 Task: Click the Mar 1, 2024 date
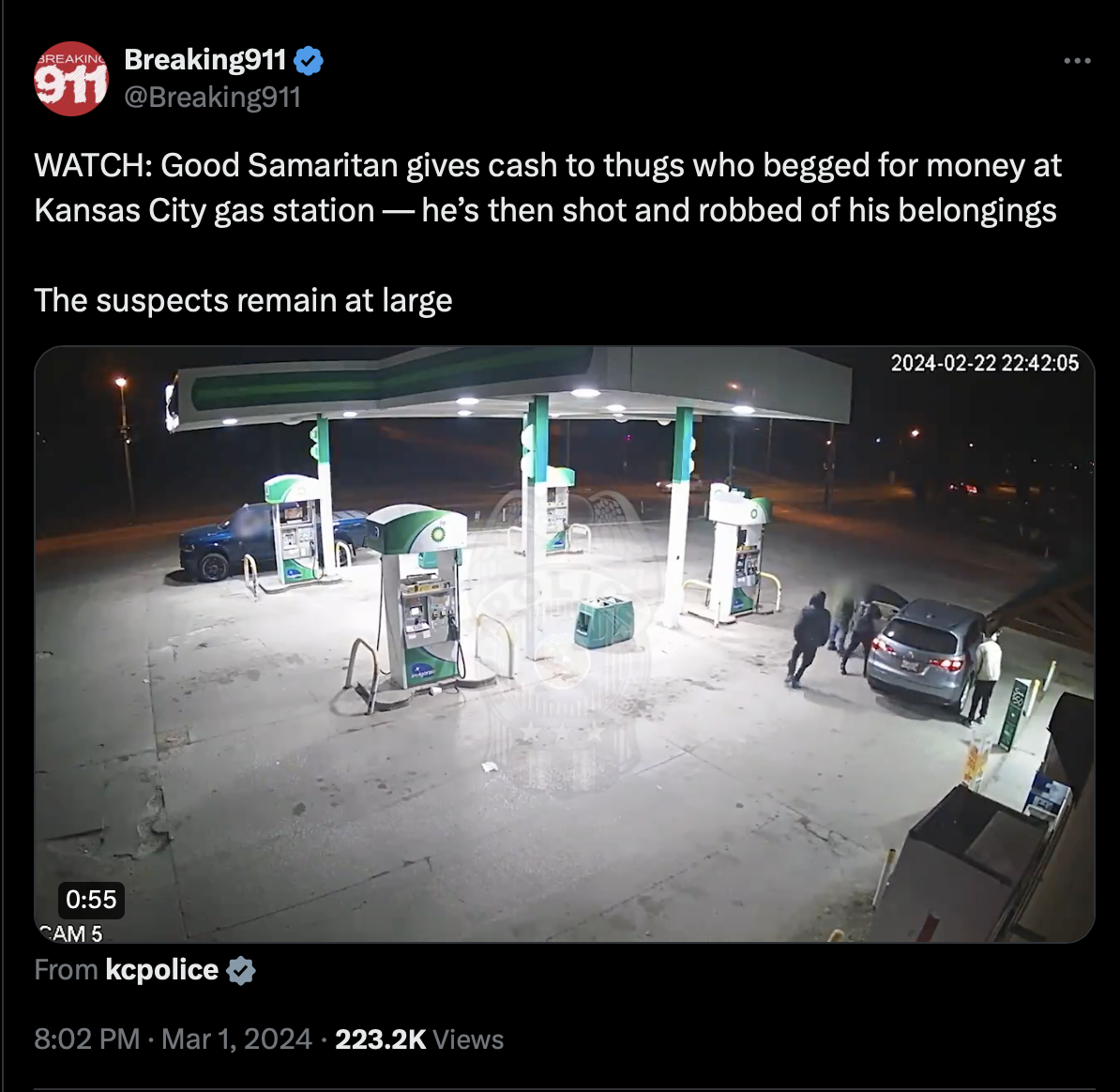[236, 1039]
